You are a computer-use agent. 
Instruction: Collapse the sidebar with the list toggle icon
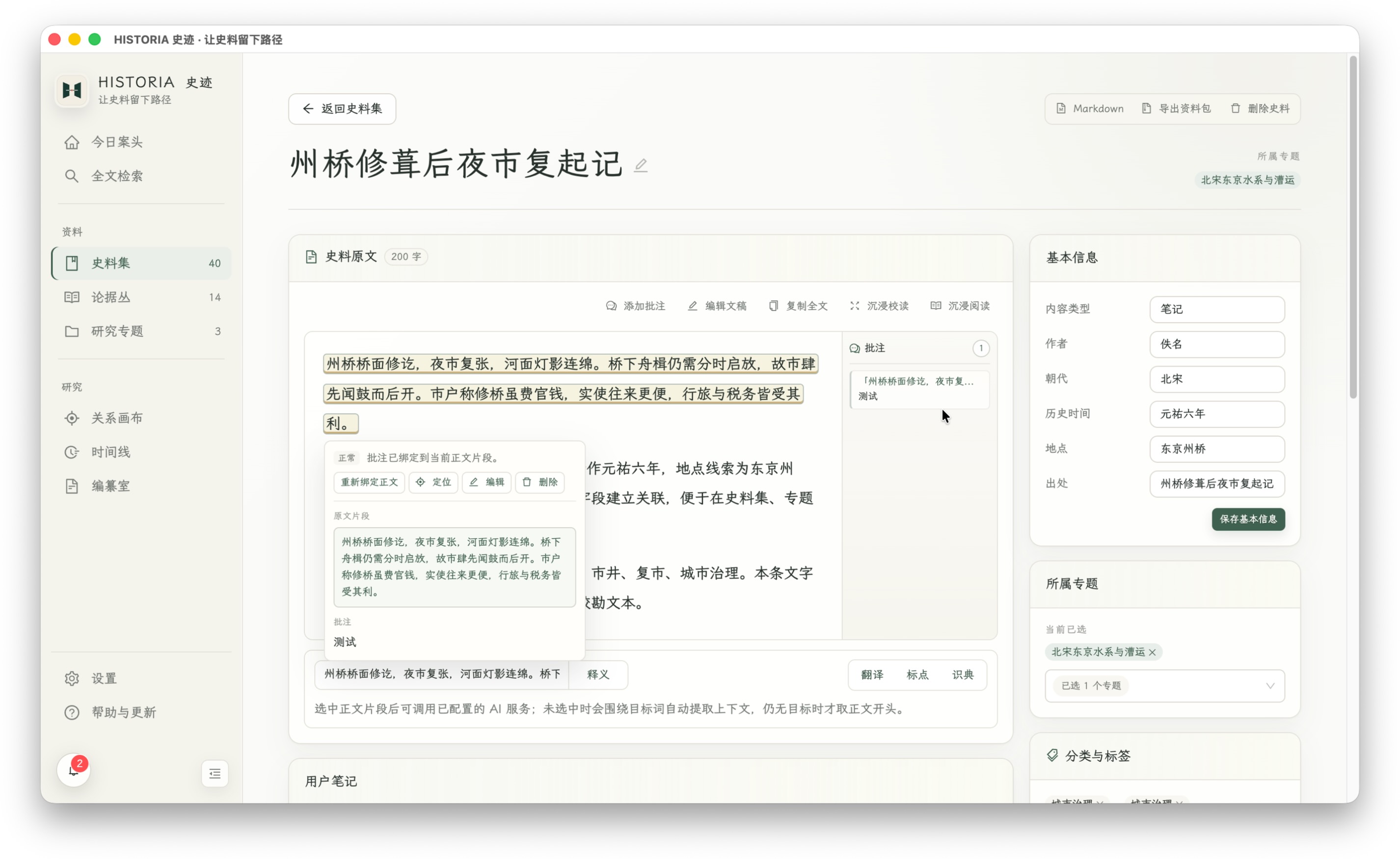(x=215, y=773)
